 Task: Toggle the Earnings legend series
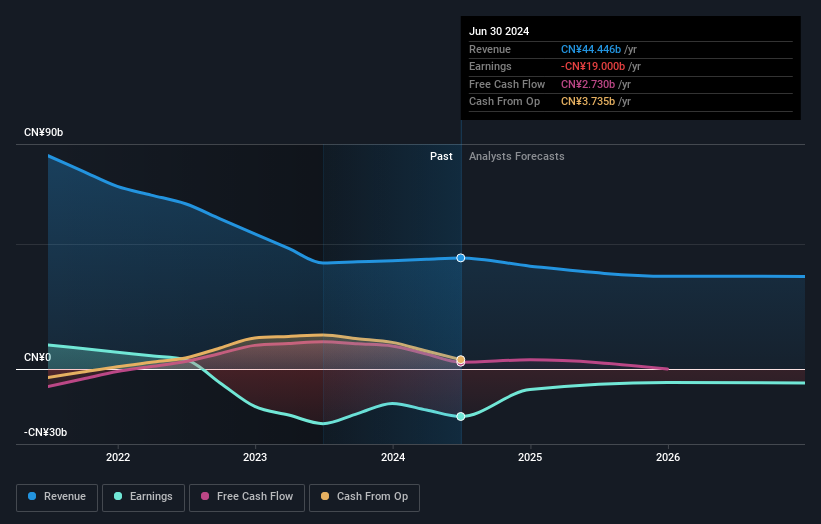(143, 497)
